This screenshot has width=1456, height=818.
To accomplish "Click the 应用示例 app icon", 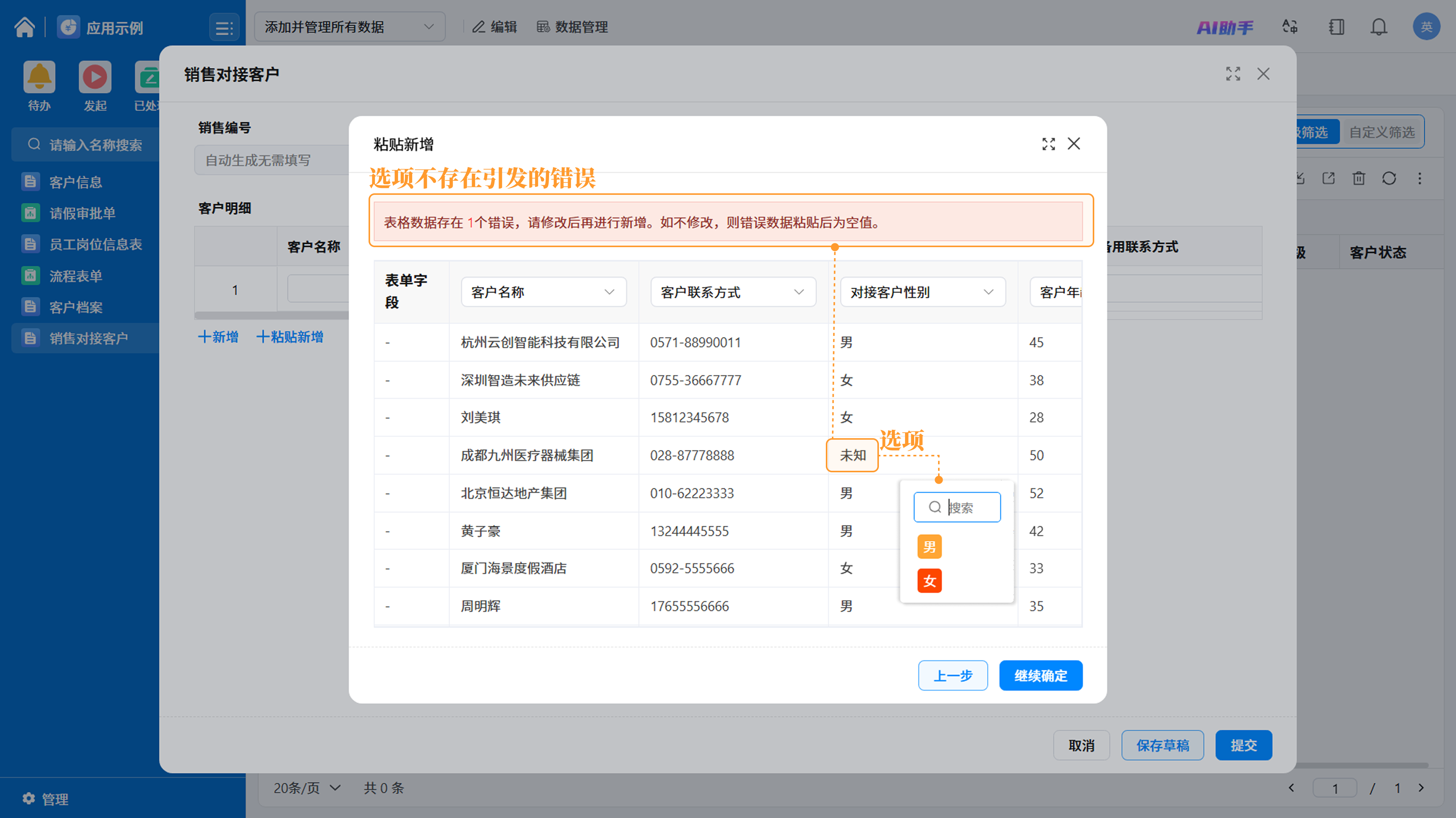I will [x=69, y=27].
